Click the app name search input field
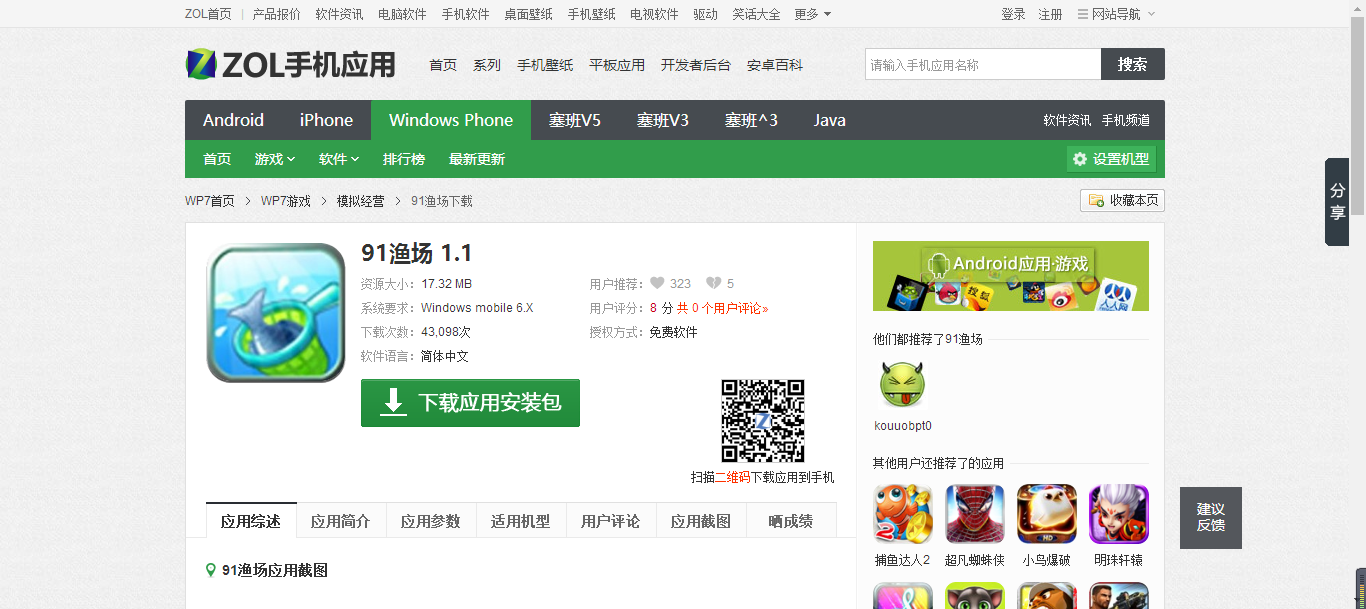1366x609 pixels. coord(982,65)
